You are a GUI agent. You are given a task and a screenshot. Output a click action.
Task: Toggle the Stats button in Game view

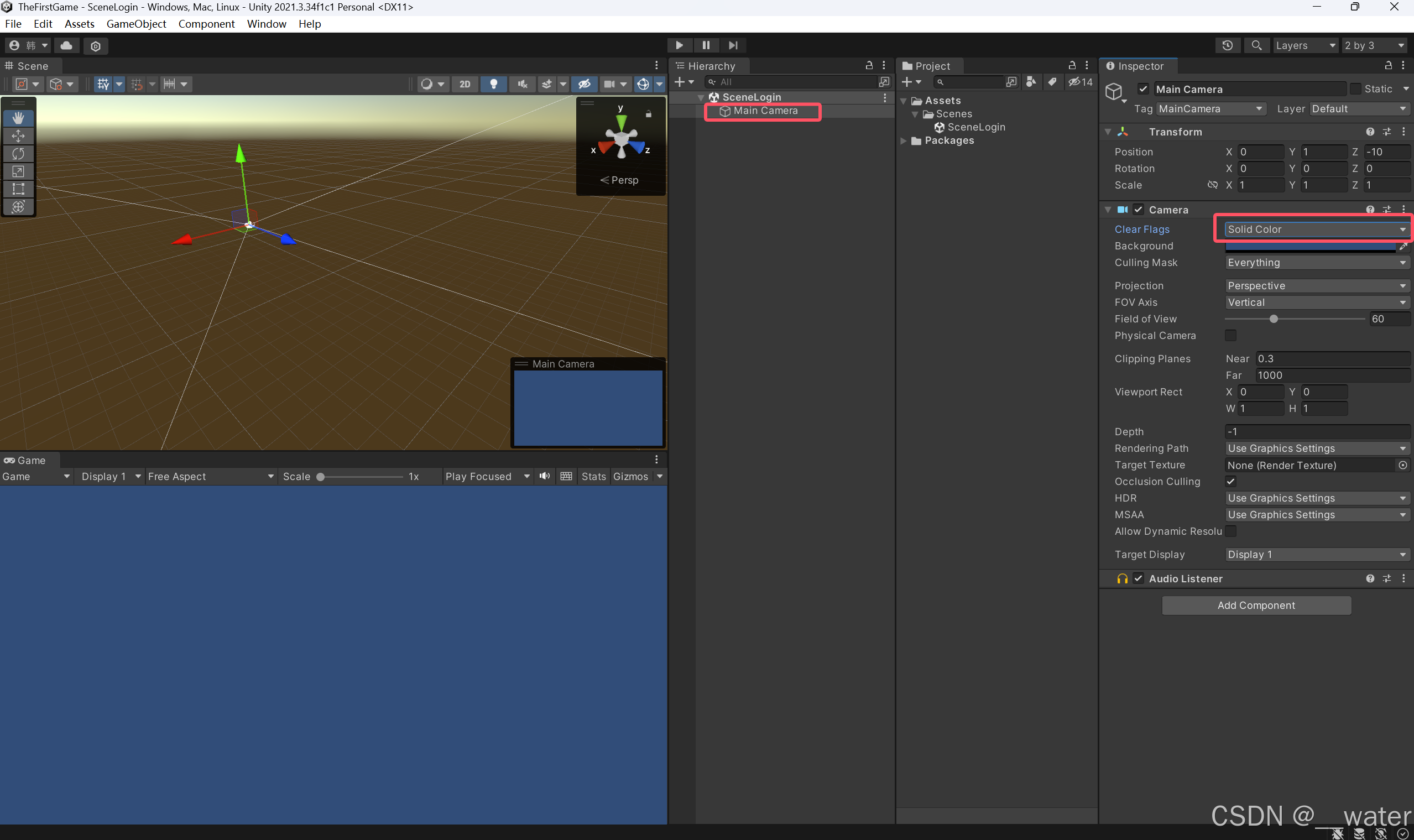click(593, 477)
